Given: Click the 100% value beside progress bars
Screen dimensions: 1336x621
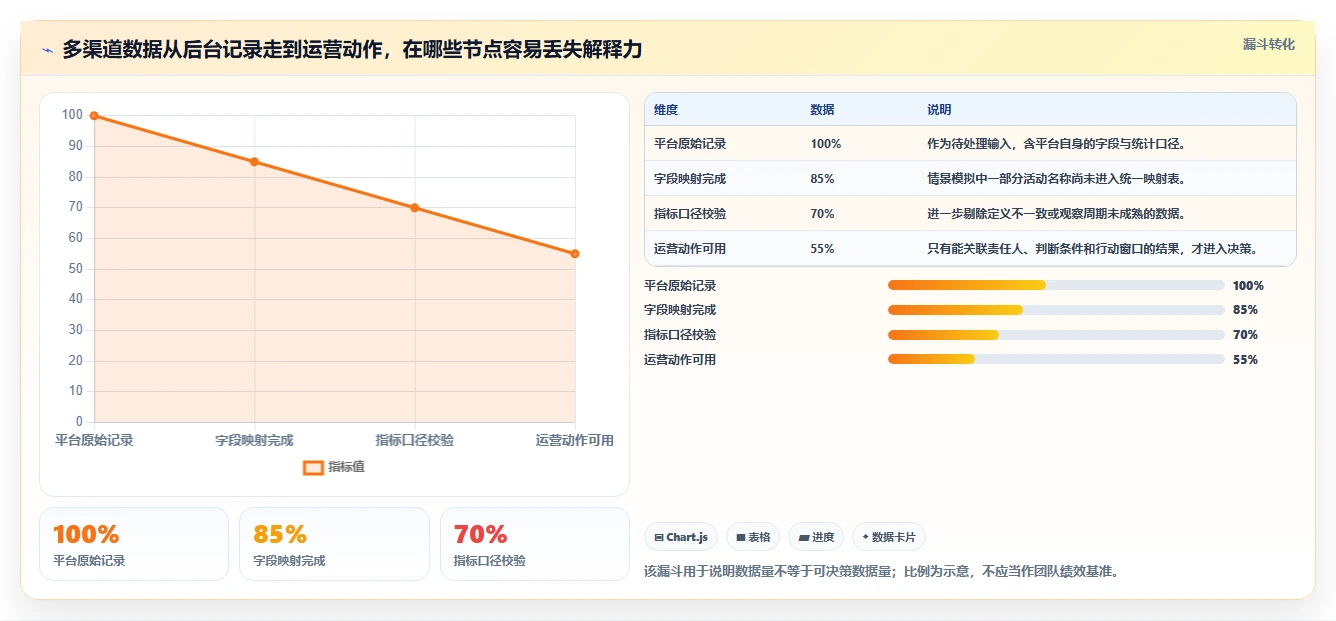Looking at the screenshot, I should [1248, 285].
